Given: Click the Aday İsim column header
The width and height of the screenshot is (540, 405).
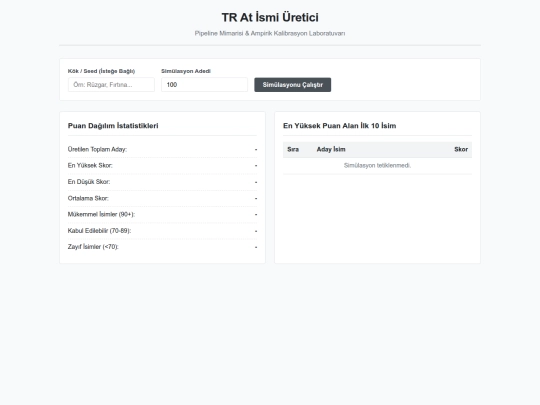Looking at the screenshot, I should [331, 149].
